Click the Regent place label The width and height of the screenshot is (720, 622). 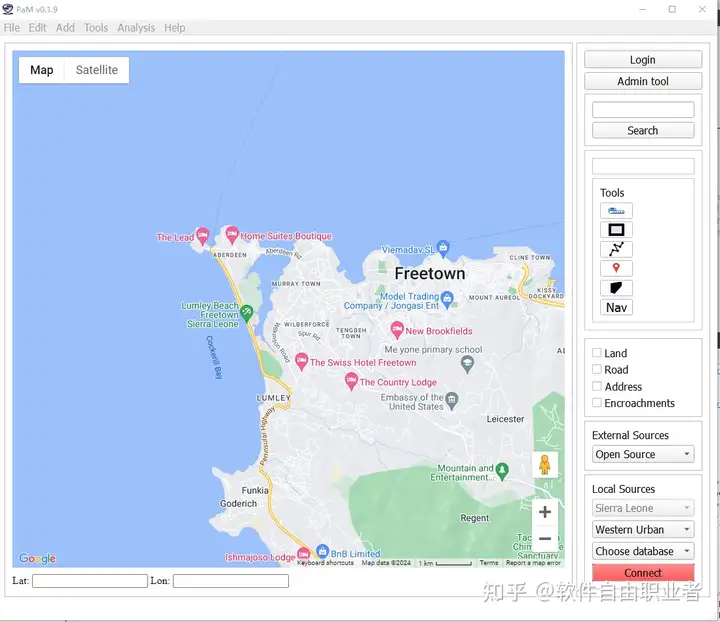click(x=475, y=518)
